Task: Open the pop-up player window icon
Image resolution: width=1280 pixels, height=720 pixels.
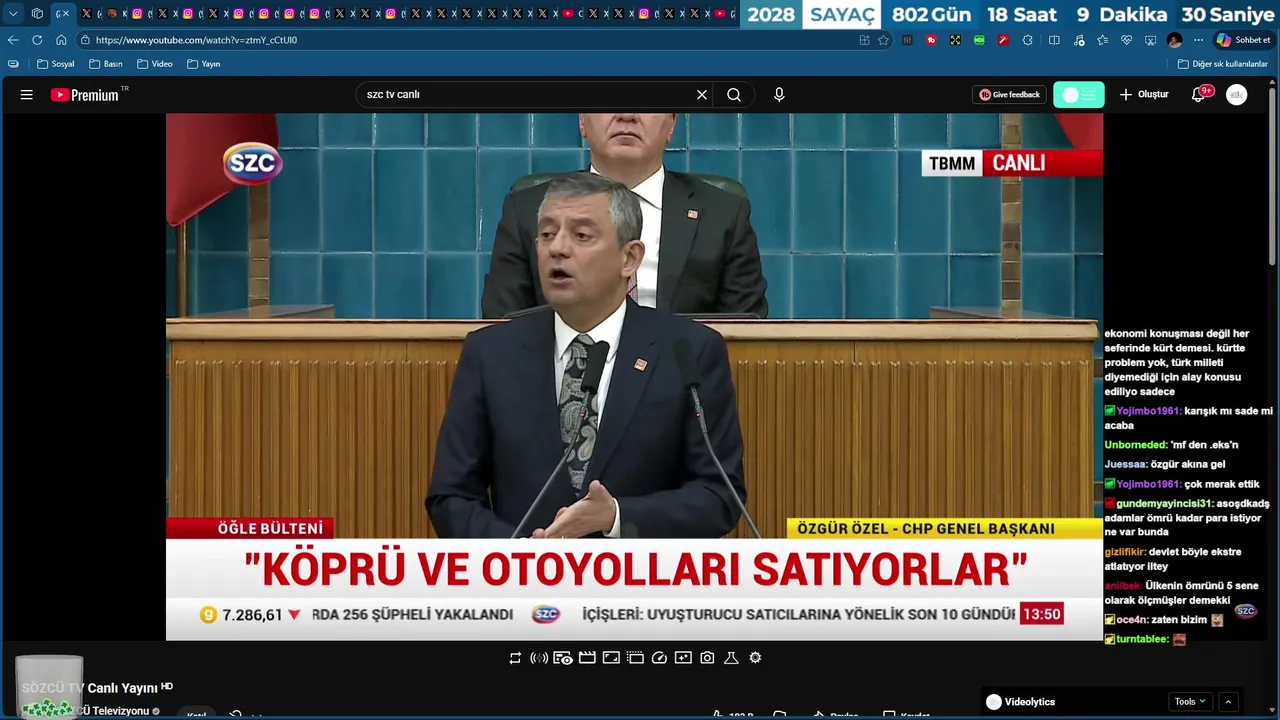Action: click(x=635, y=658)
